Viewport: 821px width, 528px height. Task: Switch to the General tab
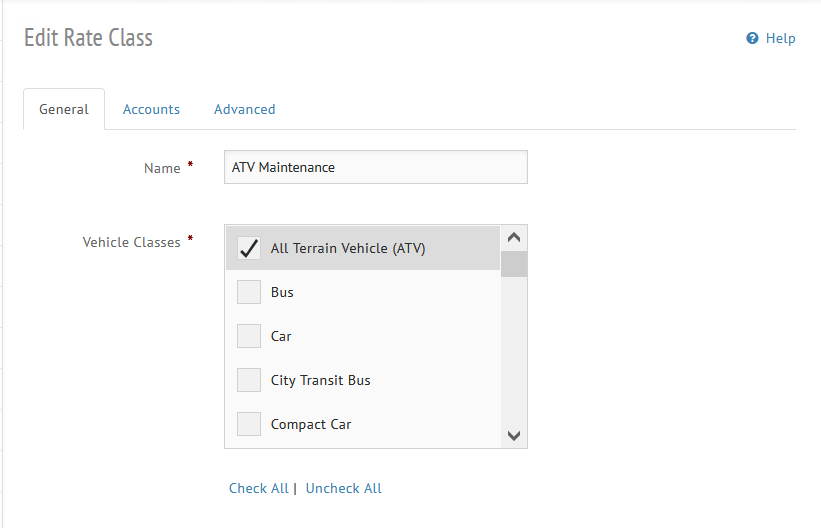pyautogui.click(x=64, y=109)
